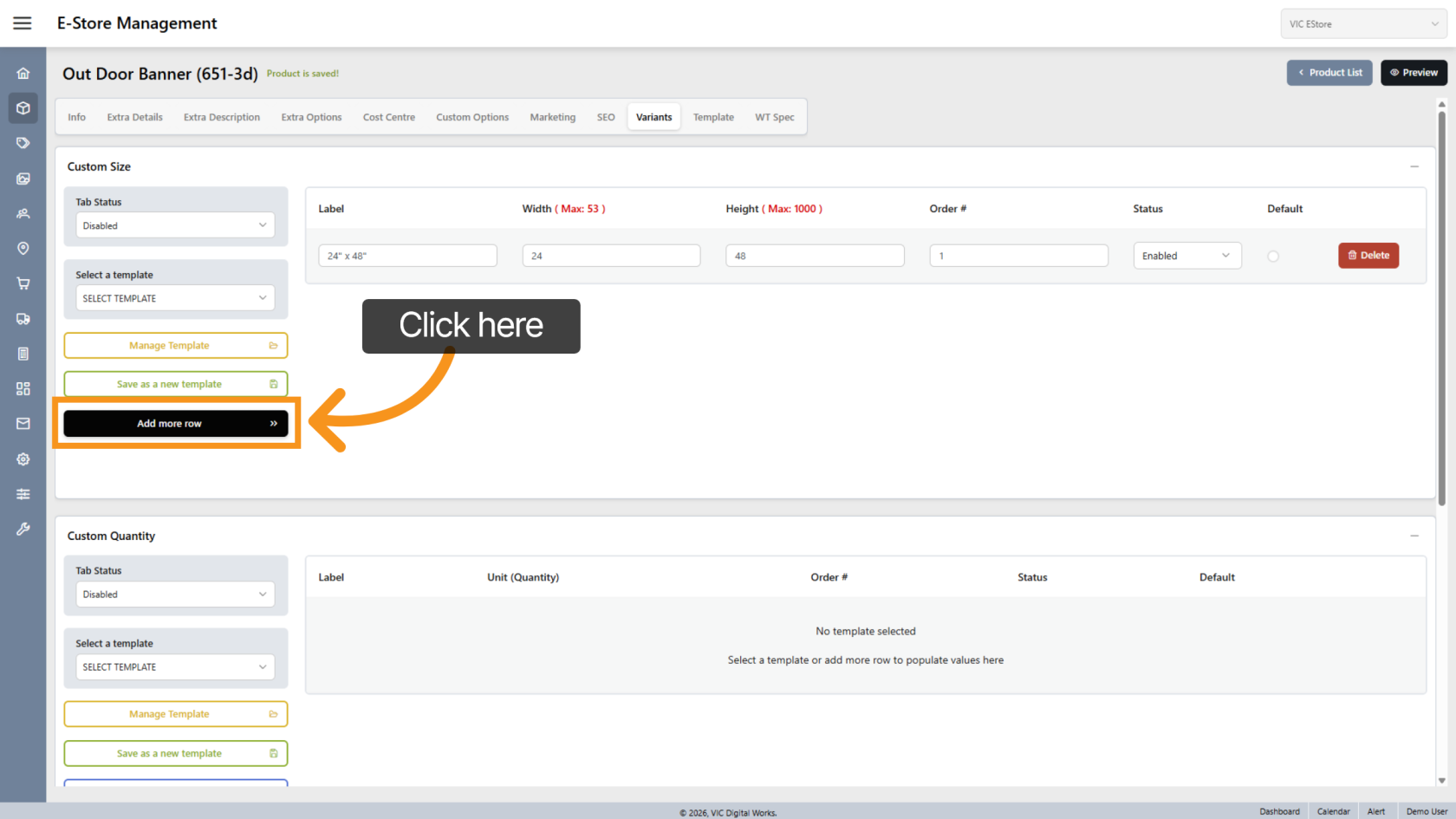
Task: Click the Add more row button
Action: click(175, 424)
